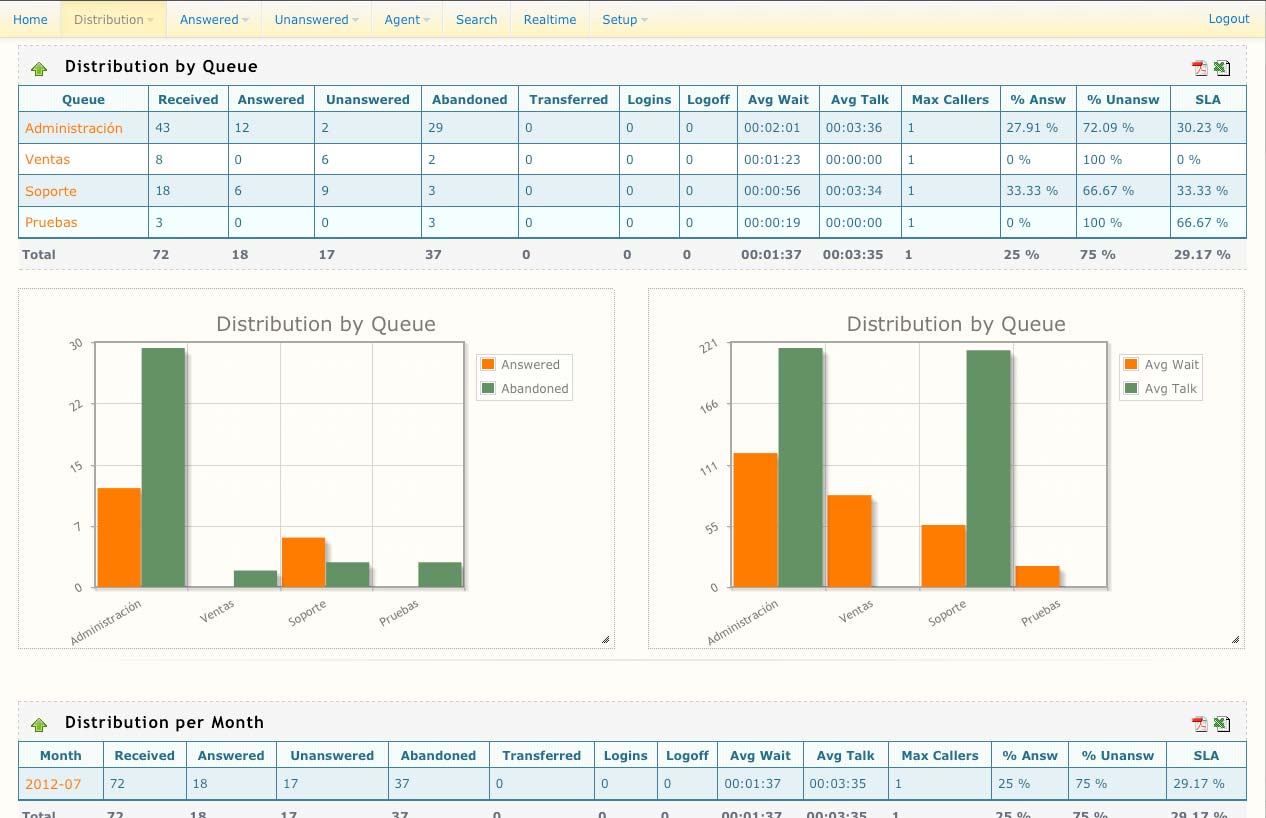Image resolution: width=1266 pixels, height=818 pixels.
Task: Expand the Unanswered menu
Action: [316, 19]
